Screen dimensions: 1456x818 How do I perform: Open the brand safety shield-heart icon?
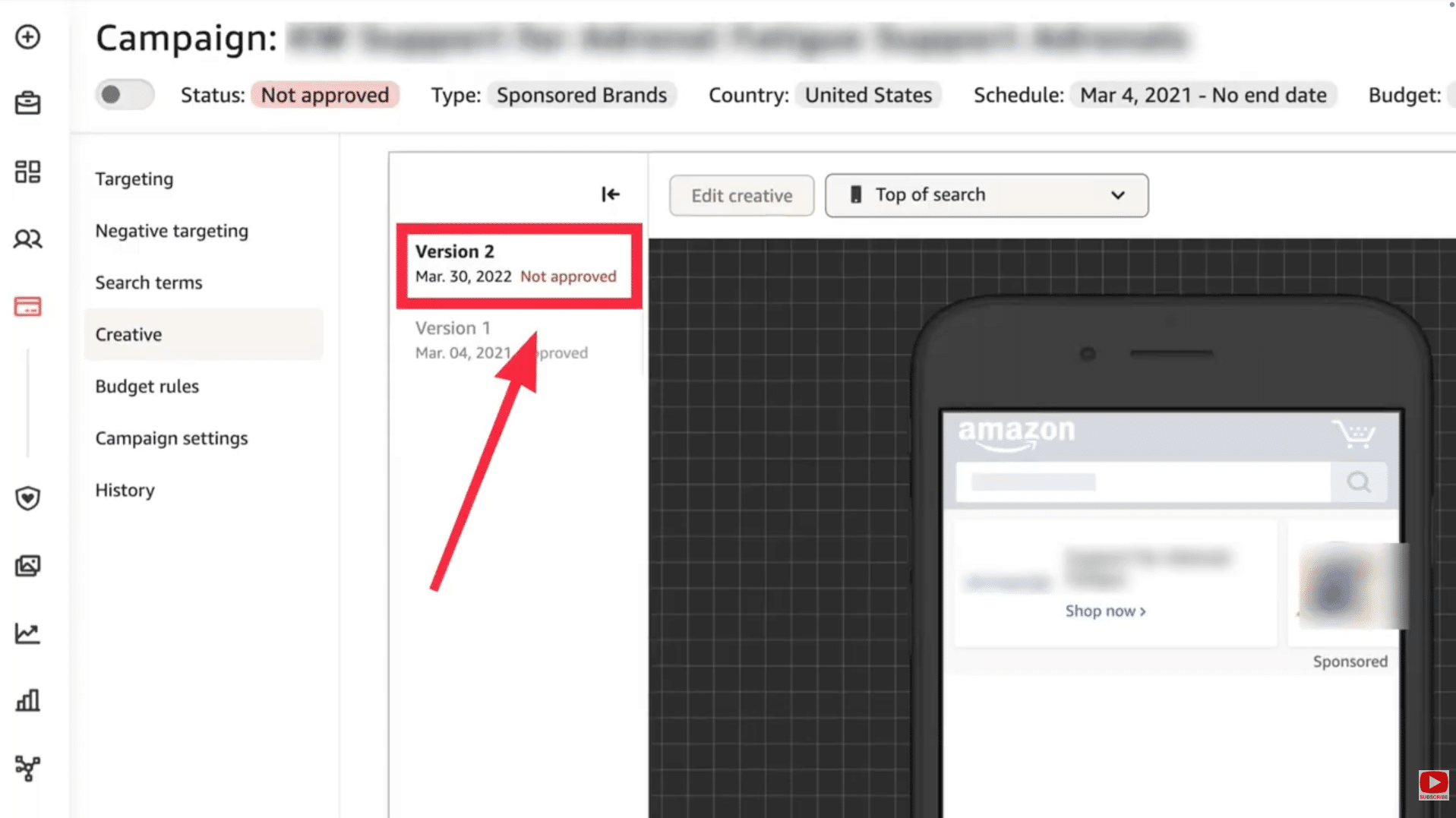27,498
